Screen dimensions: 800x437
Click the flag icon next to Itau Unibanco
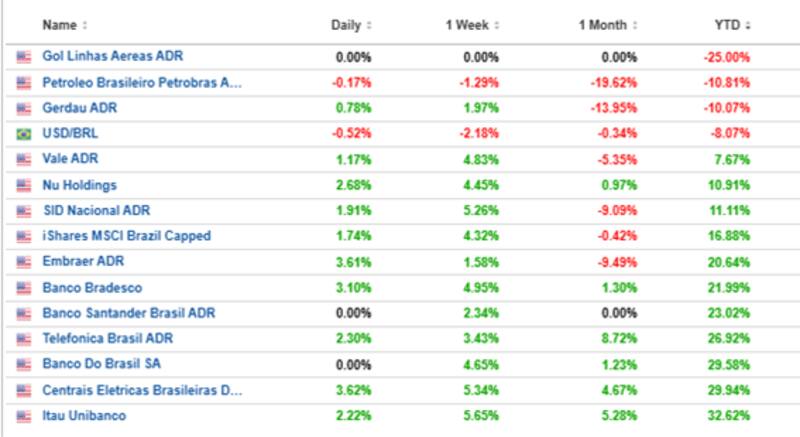point(23,415)
